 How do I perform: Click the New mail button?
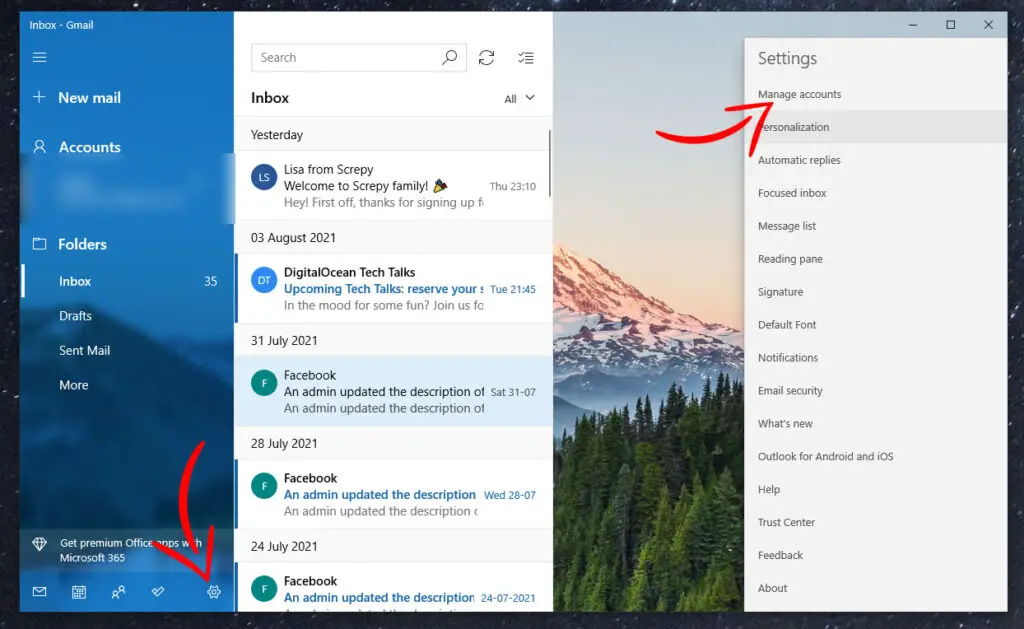point(88,98)
